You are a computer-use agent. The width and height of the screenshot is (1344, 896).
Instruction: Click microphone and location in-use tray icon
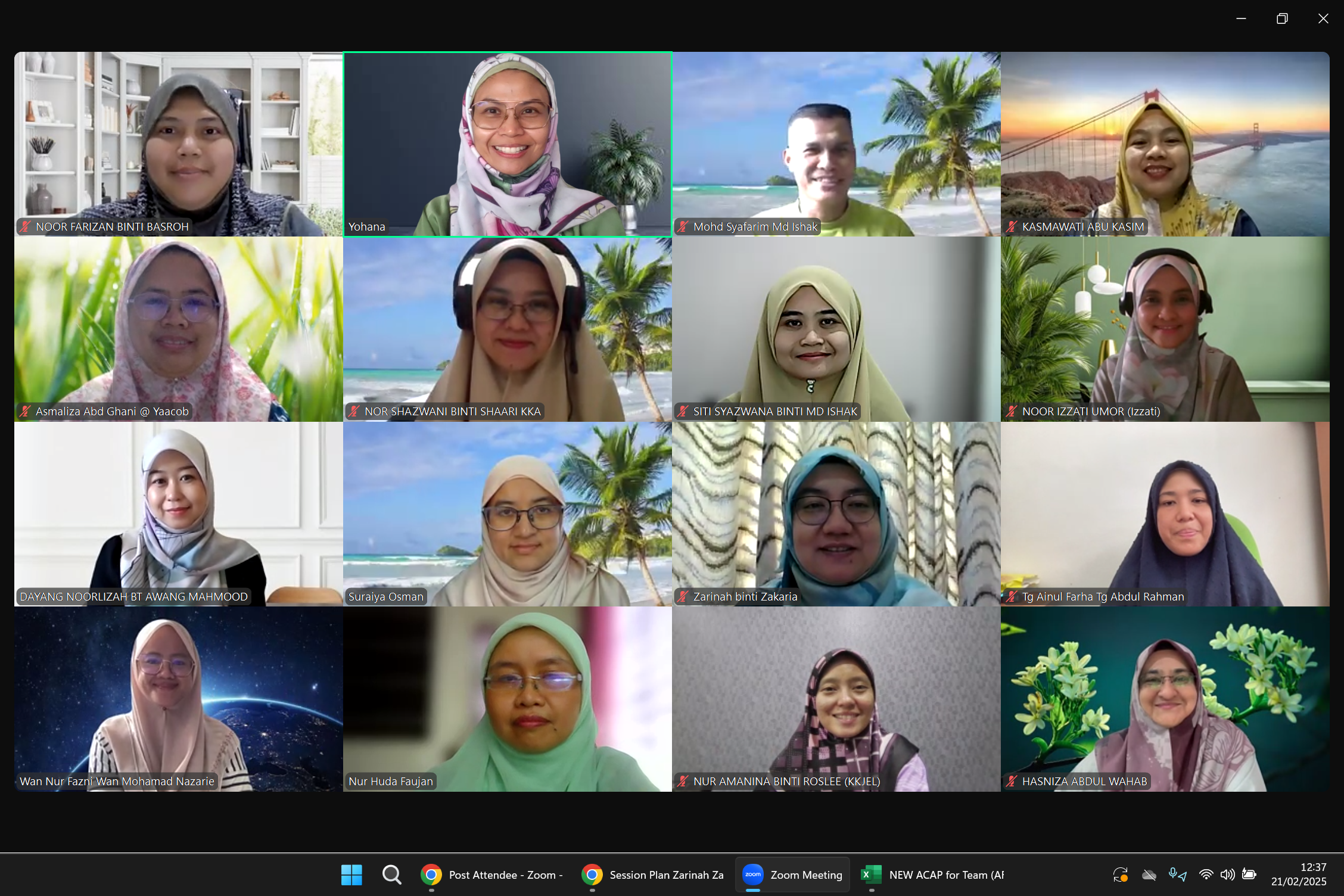click(x=1177, y=875)
